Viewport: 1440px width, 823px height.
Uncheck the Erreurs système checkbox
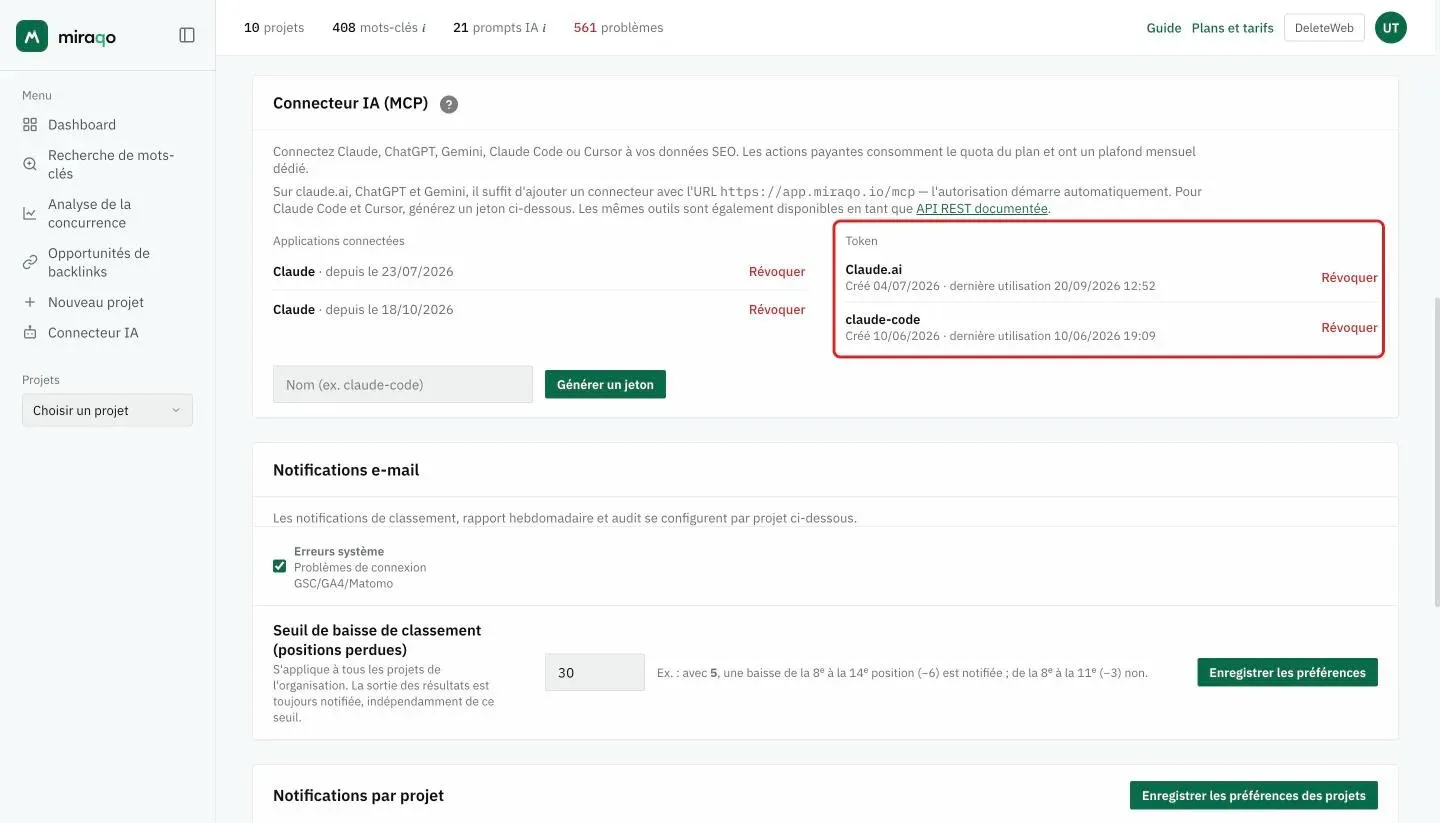point(280,566)
